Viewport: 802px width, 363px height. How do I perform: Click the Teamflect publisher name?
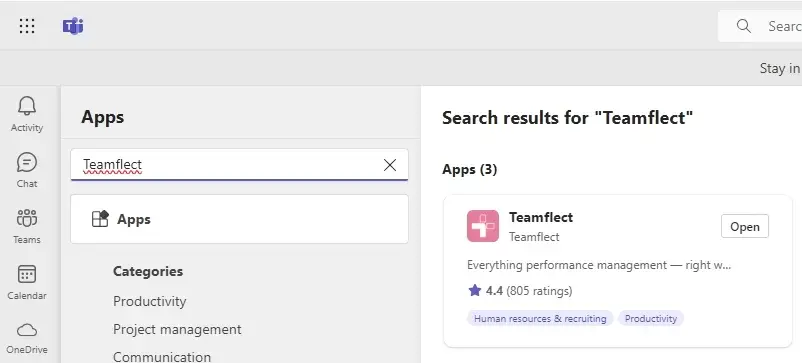[534, 237]
